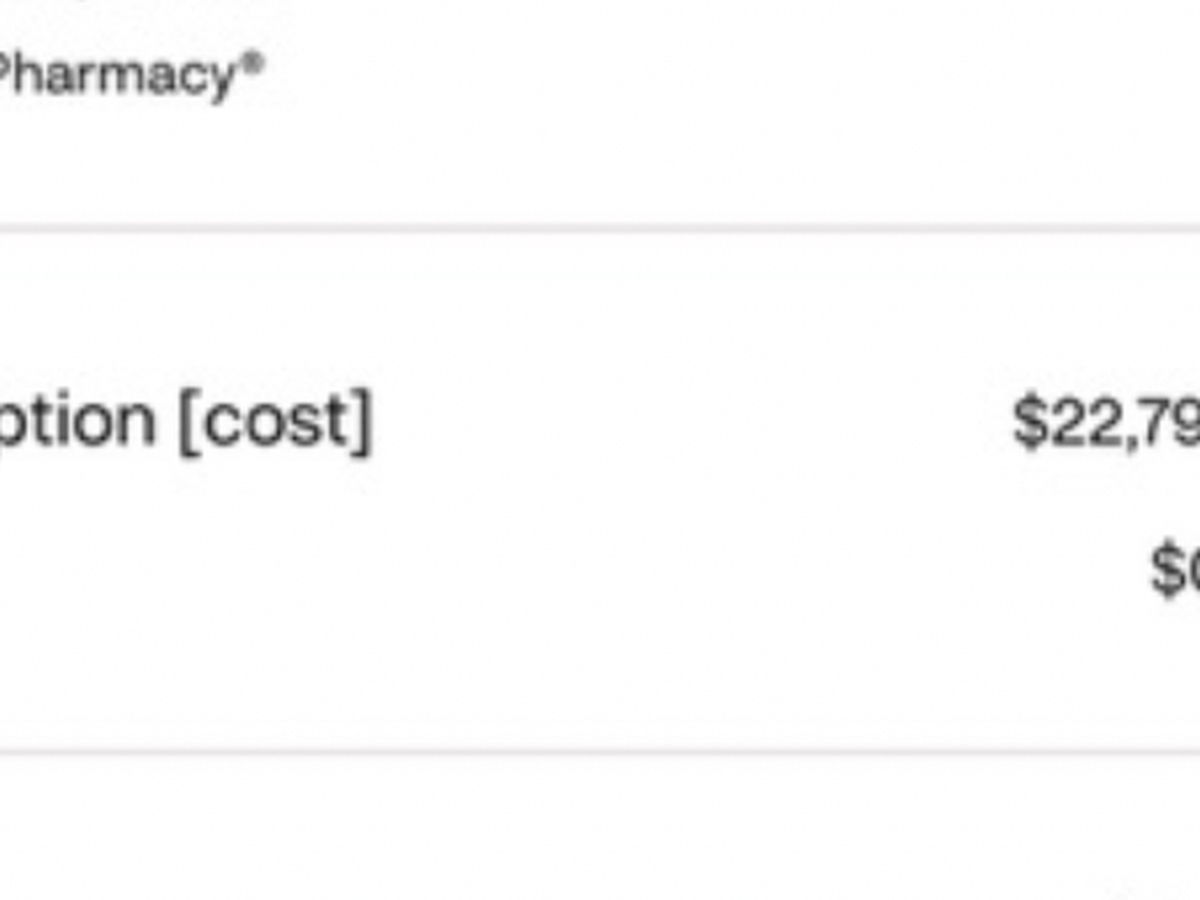Click the opening bracket of "[cost]"
This screenshot has width=1200, height=900.
(x=188, y=422)
